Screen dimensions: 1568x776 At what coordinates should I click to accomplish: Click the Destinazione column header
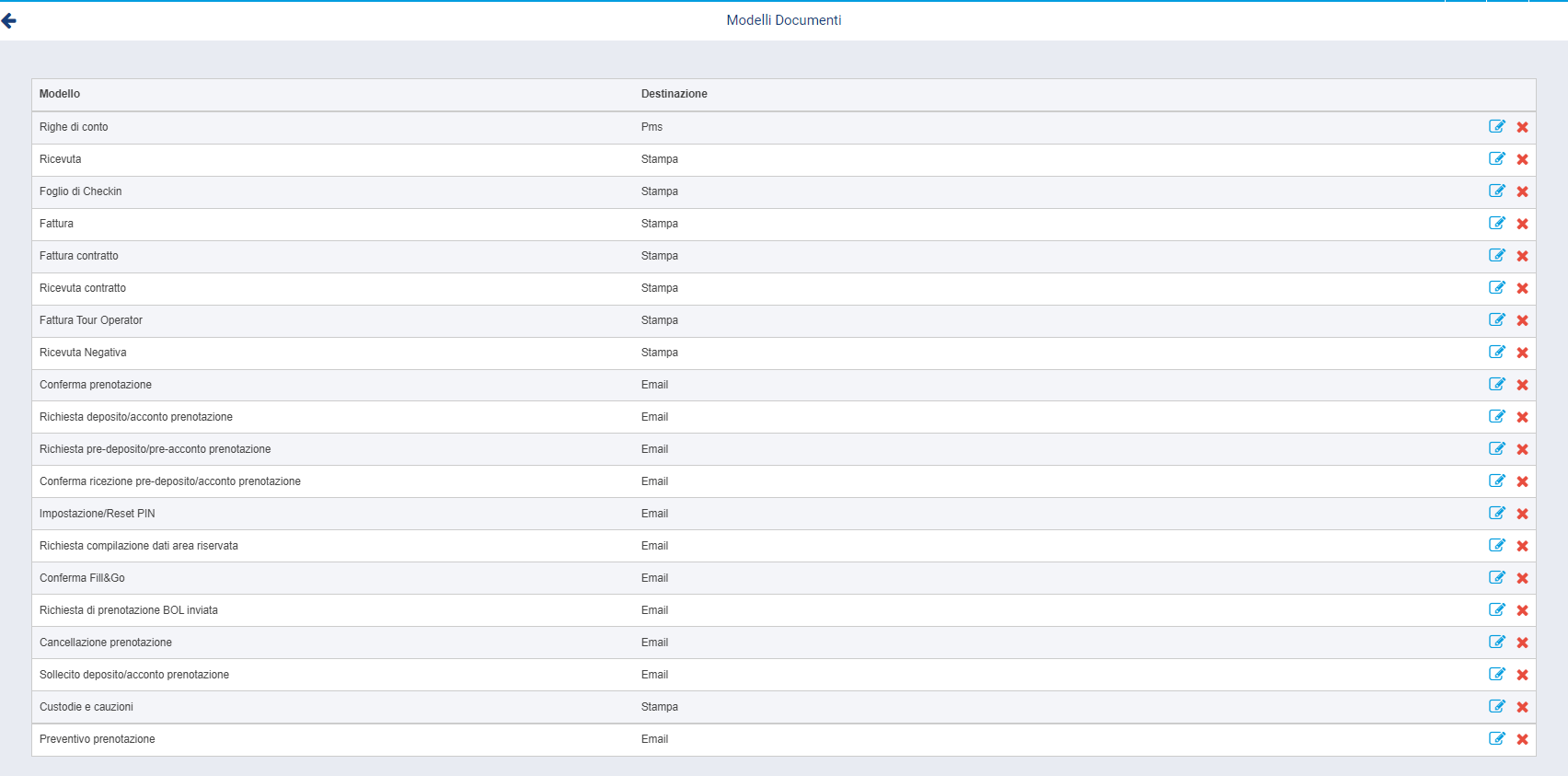pos(674,94)
